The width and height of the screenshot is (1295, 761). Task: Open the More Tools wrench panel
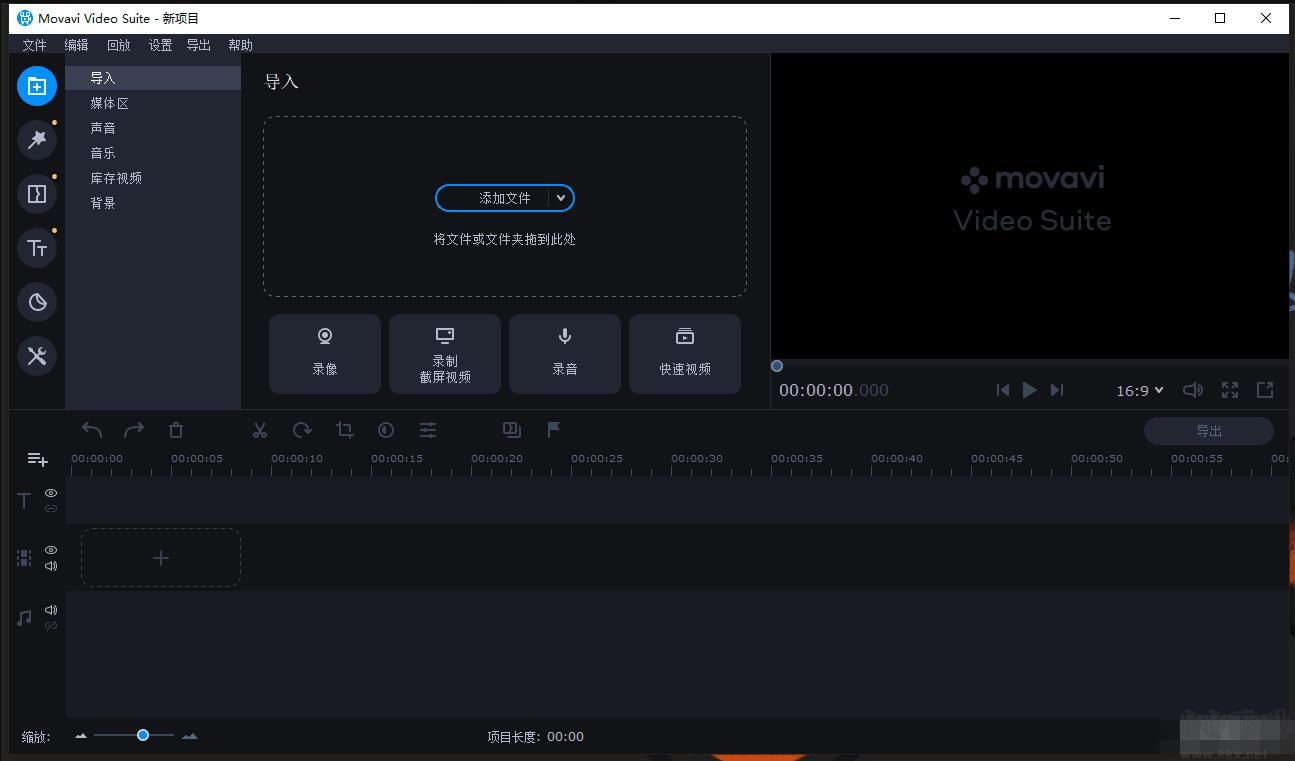point(37,356)
